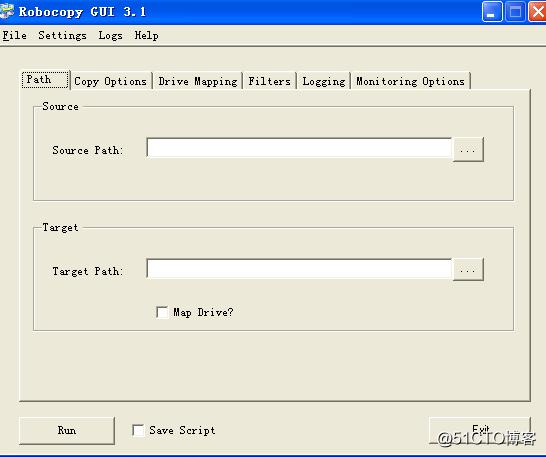Image resolution: width=546 pixels, height=457 pixels.
Task: Browse for target path with ellipsis button
Action: pos(468,269)
